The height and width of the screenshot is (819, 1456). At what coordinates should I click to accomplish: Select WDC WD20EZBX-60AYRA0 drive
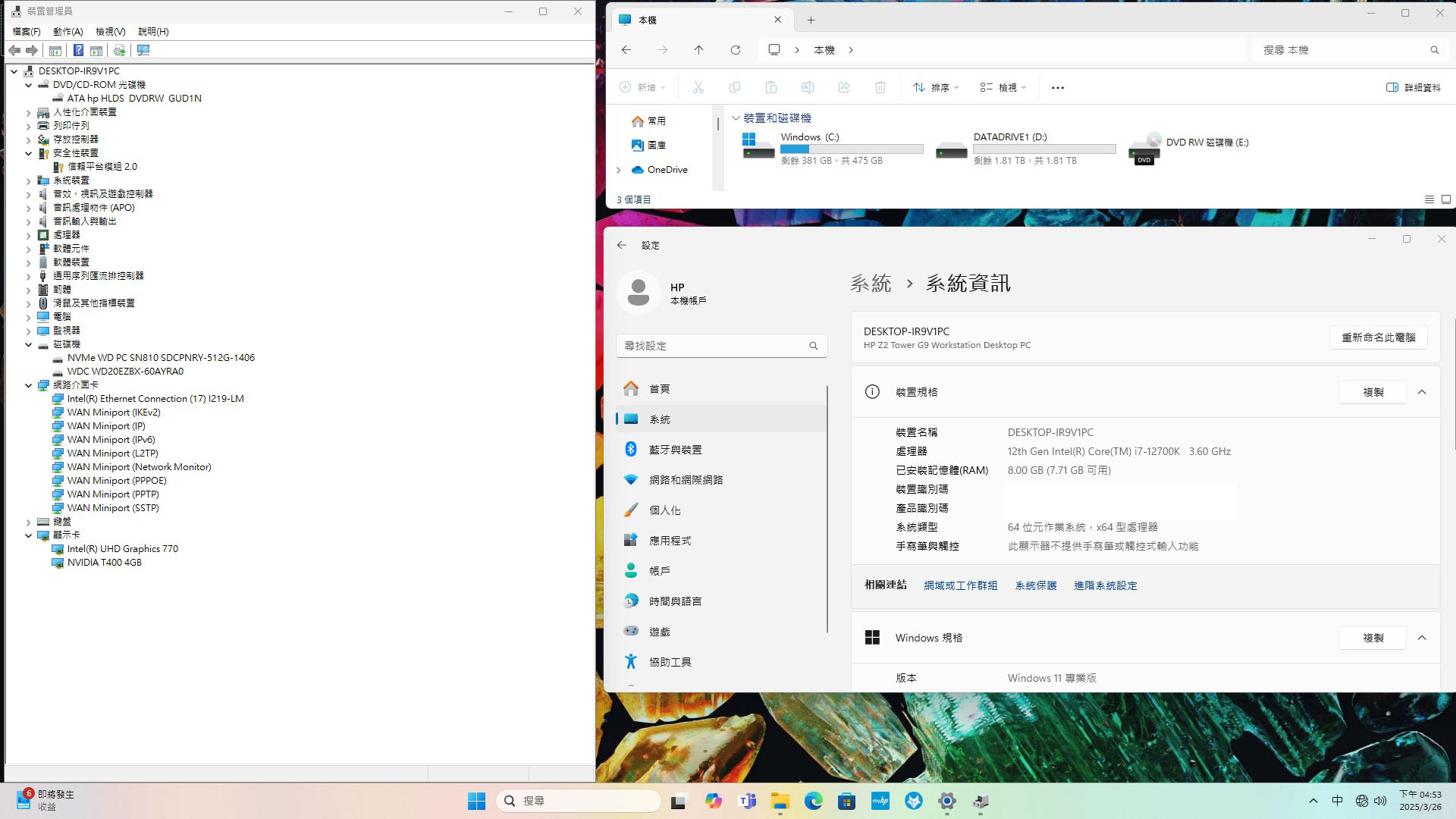pyautogui.click(x=125, y=372)
